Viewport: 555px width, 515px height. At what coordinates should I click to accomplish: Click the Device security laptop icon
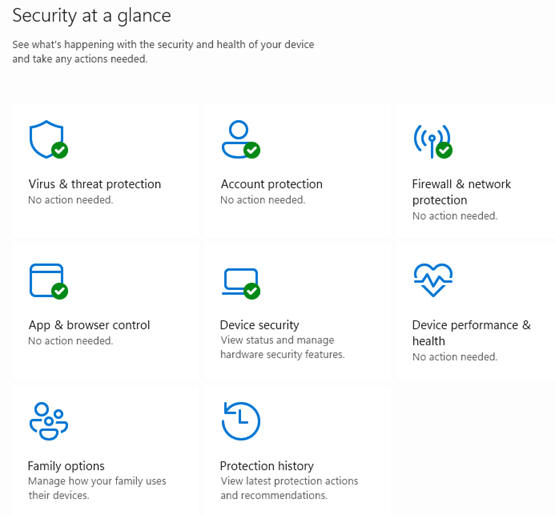pos(241,284)
